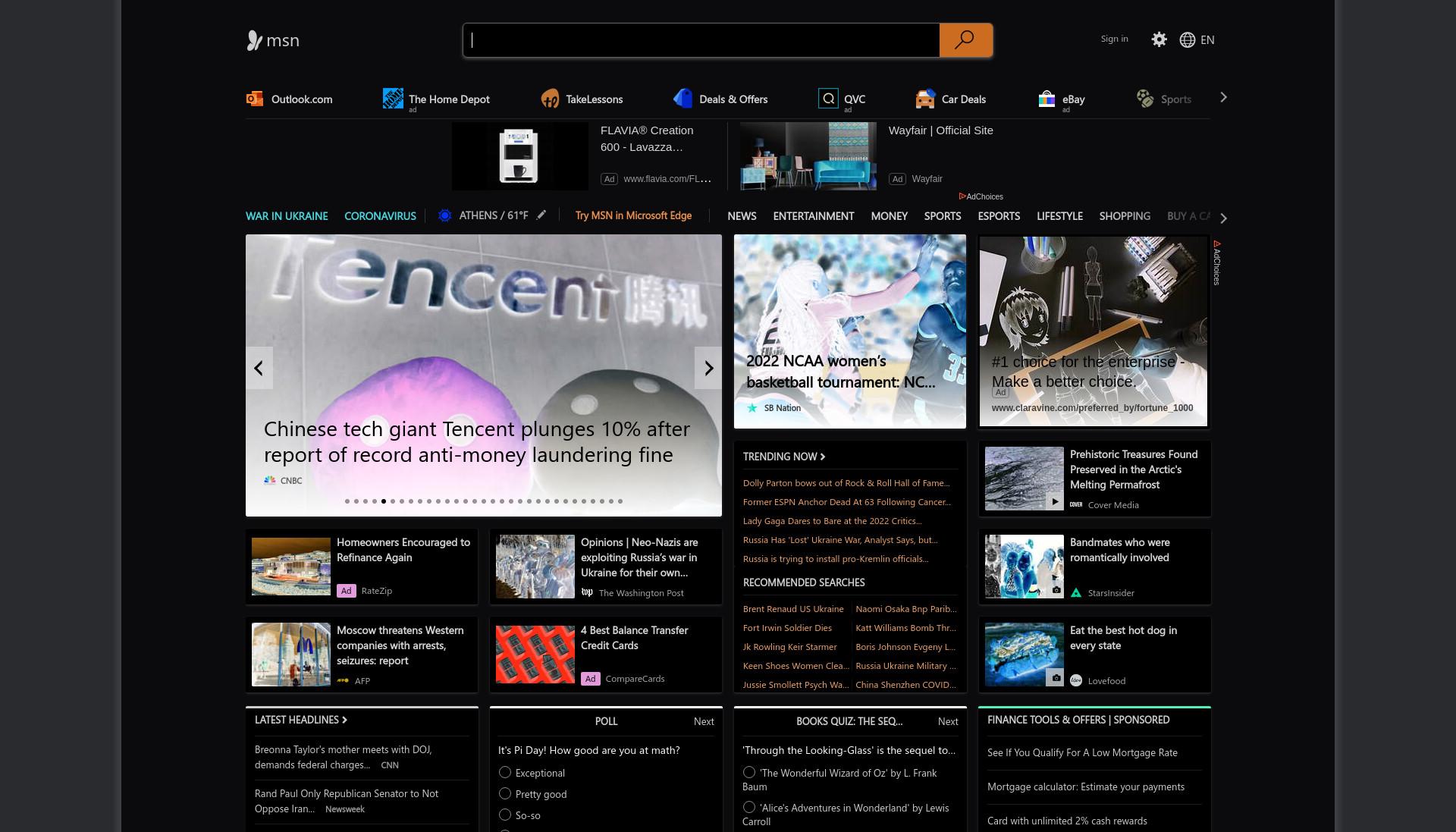Click the StarsInsider green triangle icon

tap(1076, 593)
